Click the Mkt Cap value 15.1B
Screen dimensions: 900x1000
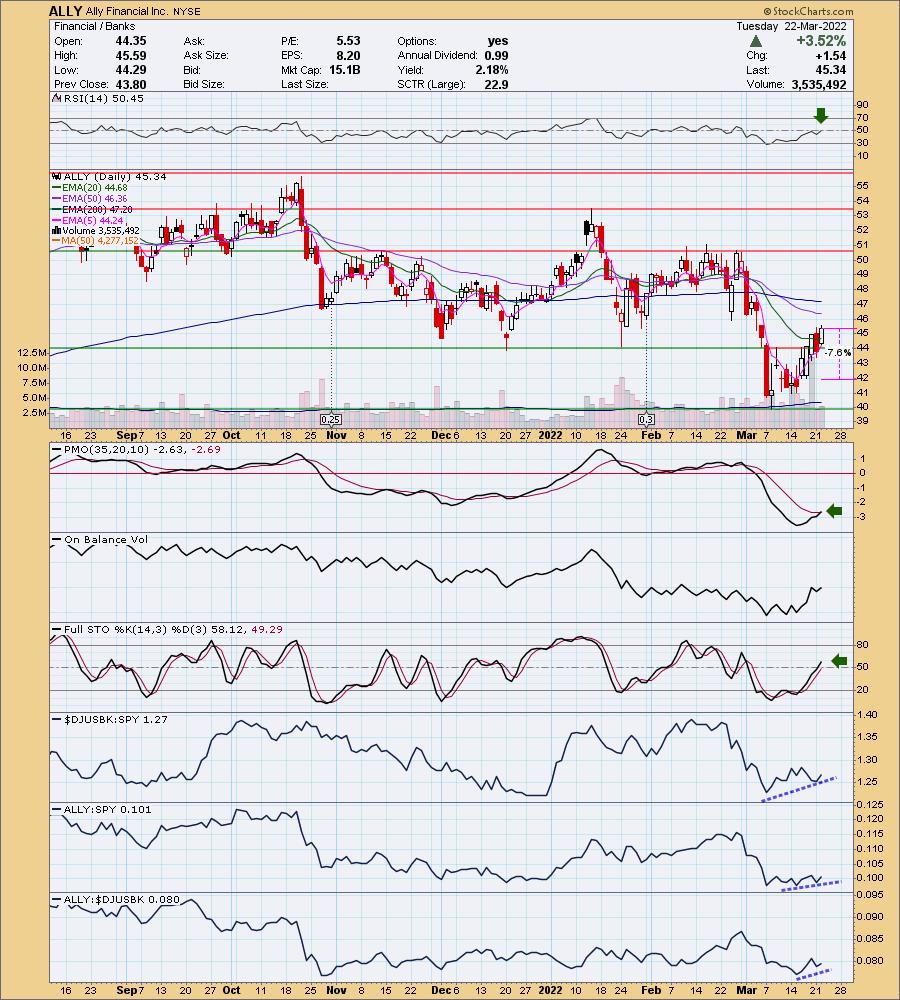click(x=344, y=70)
